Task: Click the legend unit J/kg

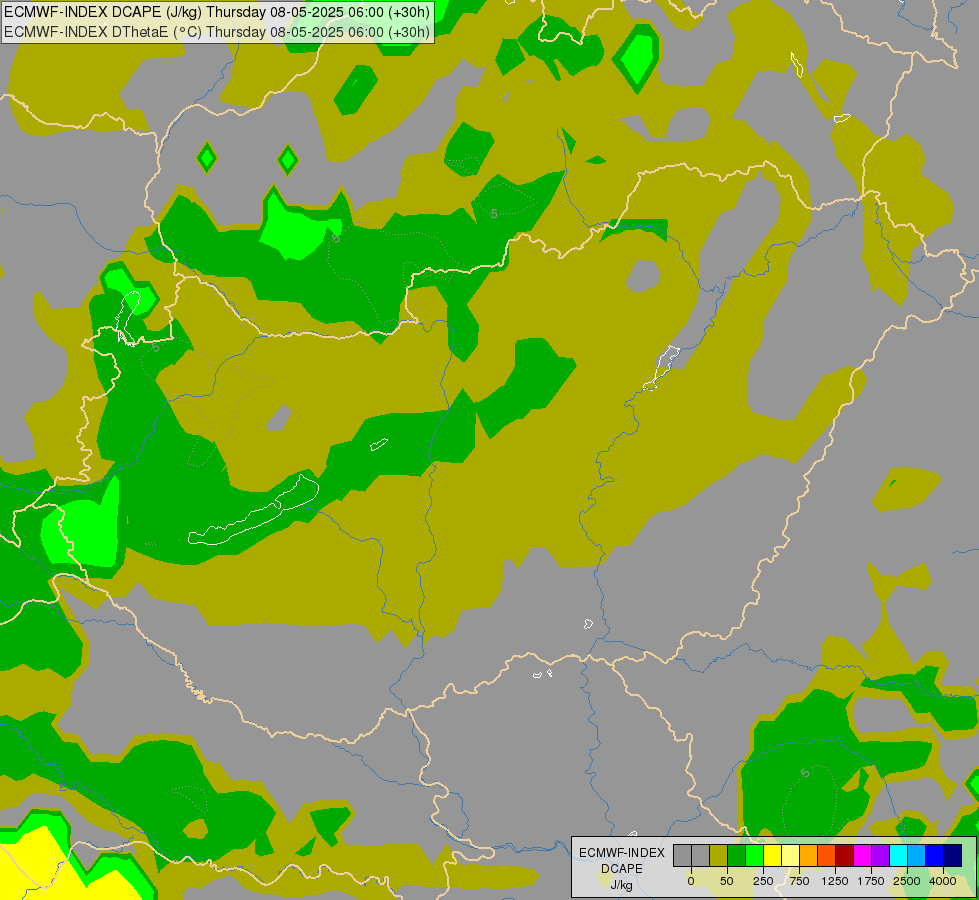Action: click(622, 885)
